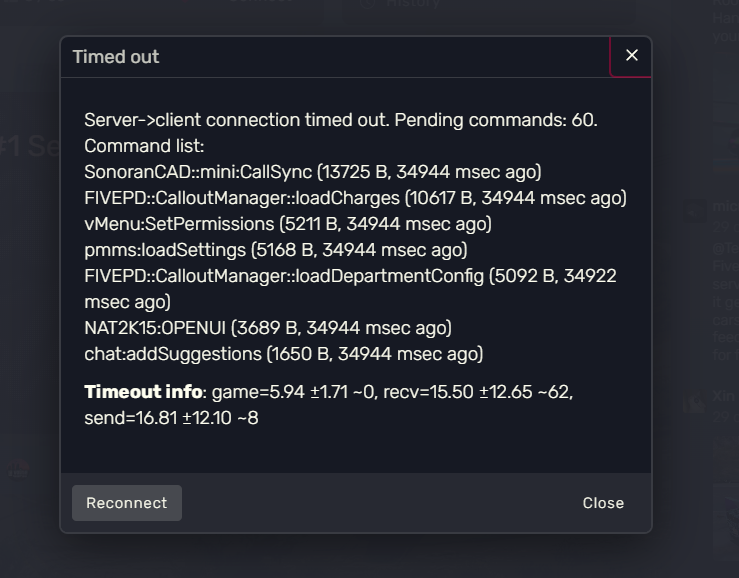Click the bold "Timeout info" label
This screenshot has height=578, width=739.
click(x=142, y=392)
